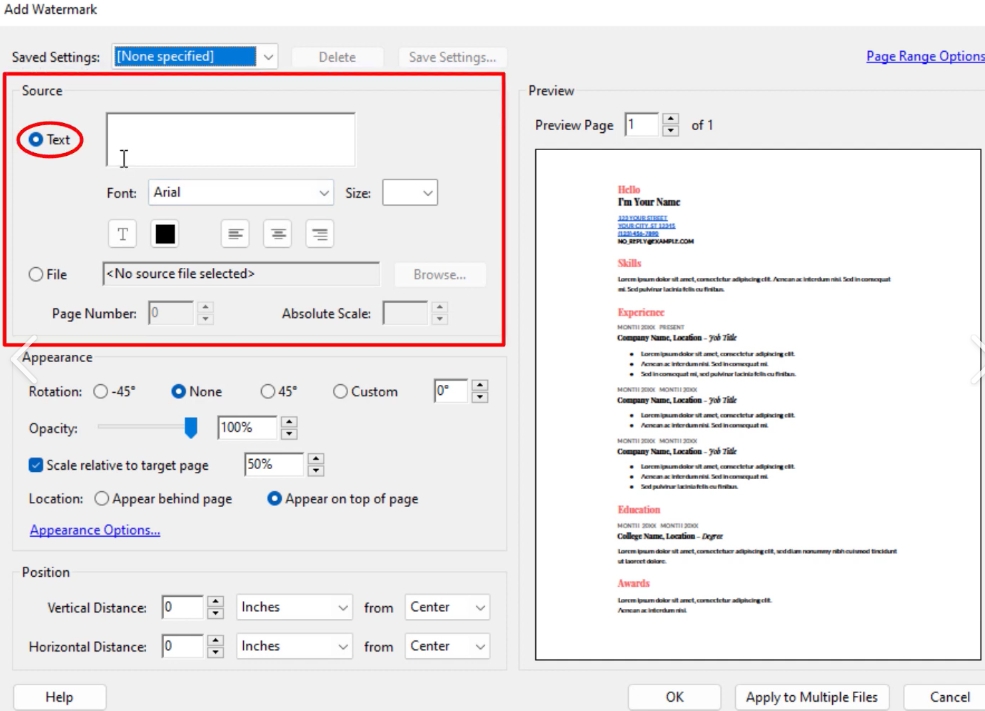The height and width of the screenshot is (711, 985).
Task: Click Save Settings button
Action: [x=452, y=57]
